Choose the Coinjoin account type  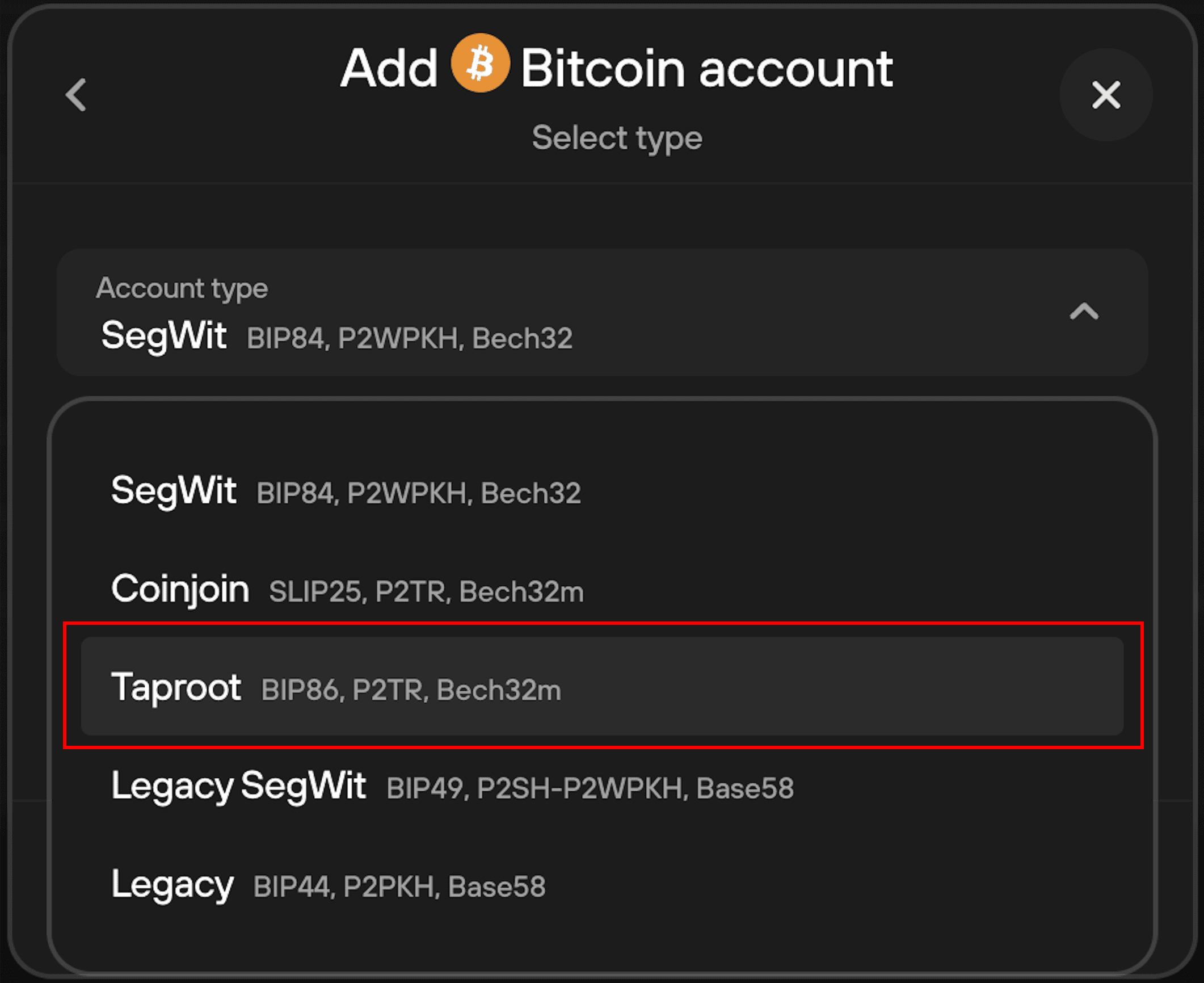602,590
